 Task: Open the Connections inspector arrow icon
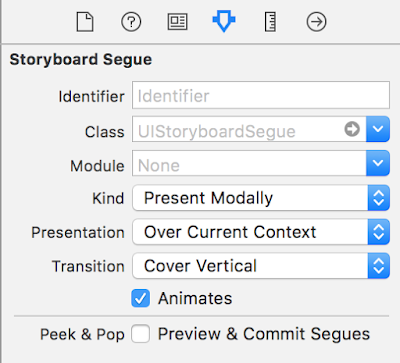pyautogui.click(x=316, y=22)
